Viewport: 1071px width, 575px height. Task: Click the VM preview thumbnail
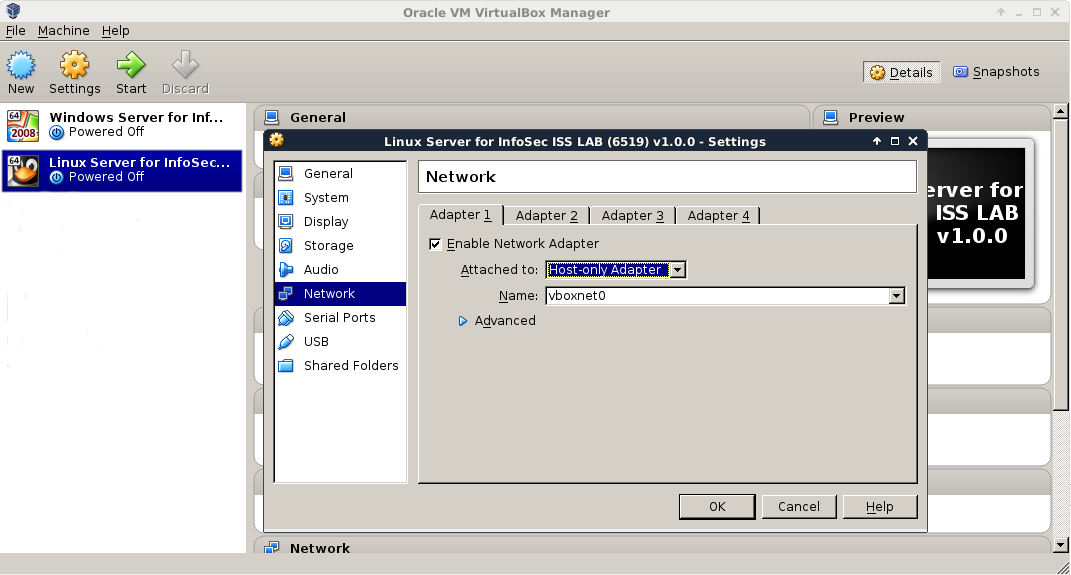pyautogui.click(x=977, y=213)
